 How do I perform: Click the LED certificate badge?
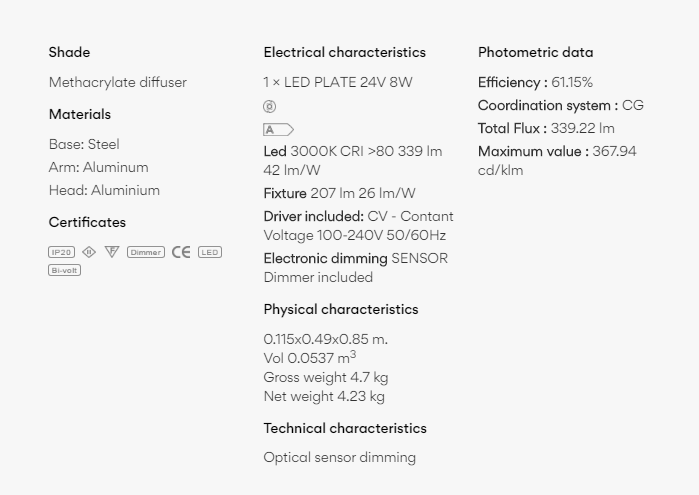pos(209,252)
